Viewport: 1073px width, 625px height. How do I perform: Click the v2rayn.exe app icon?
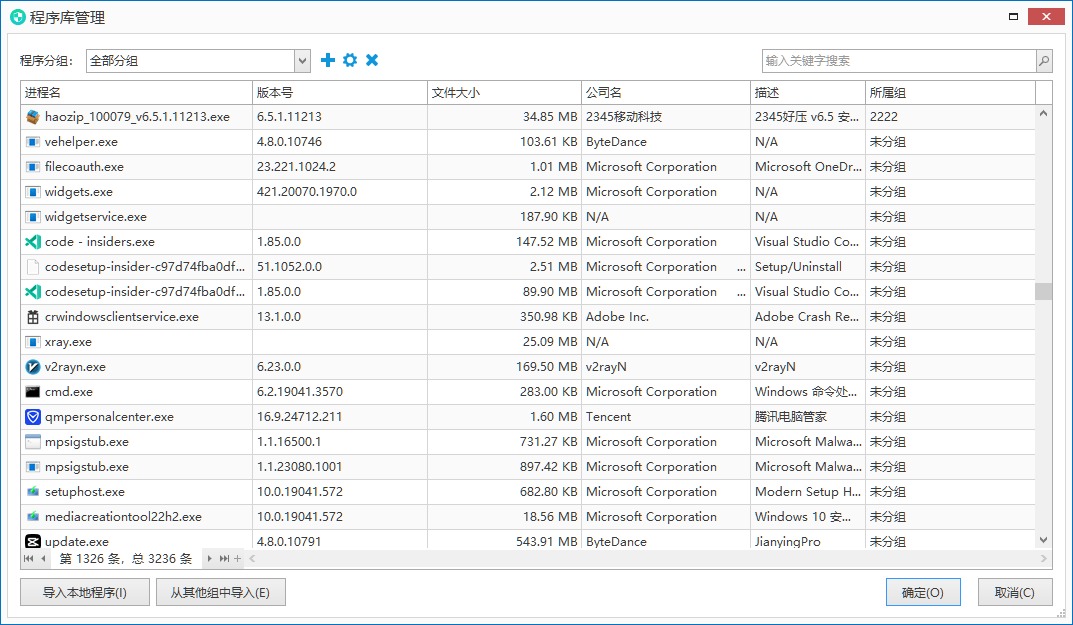coord(32,367)
